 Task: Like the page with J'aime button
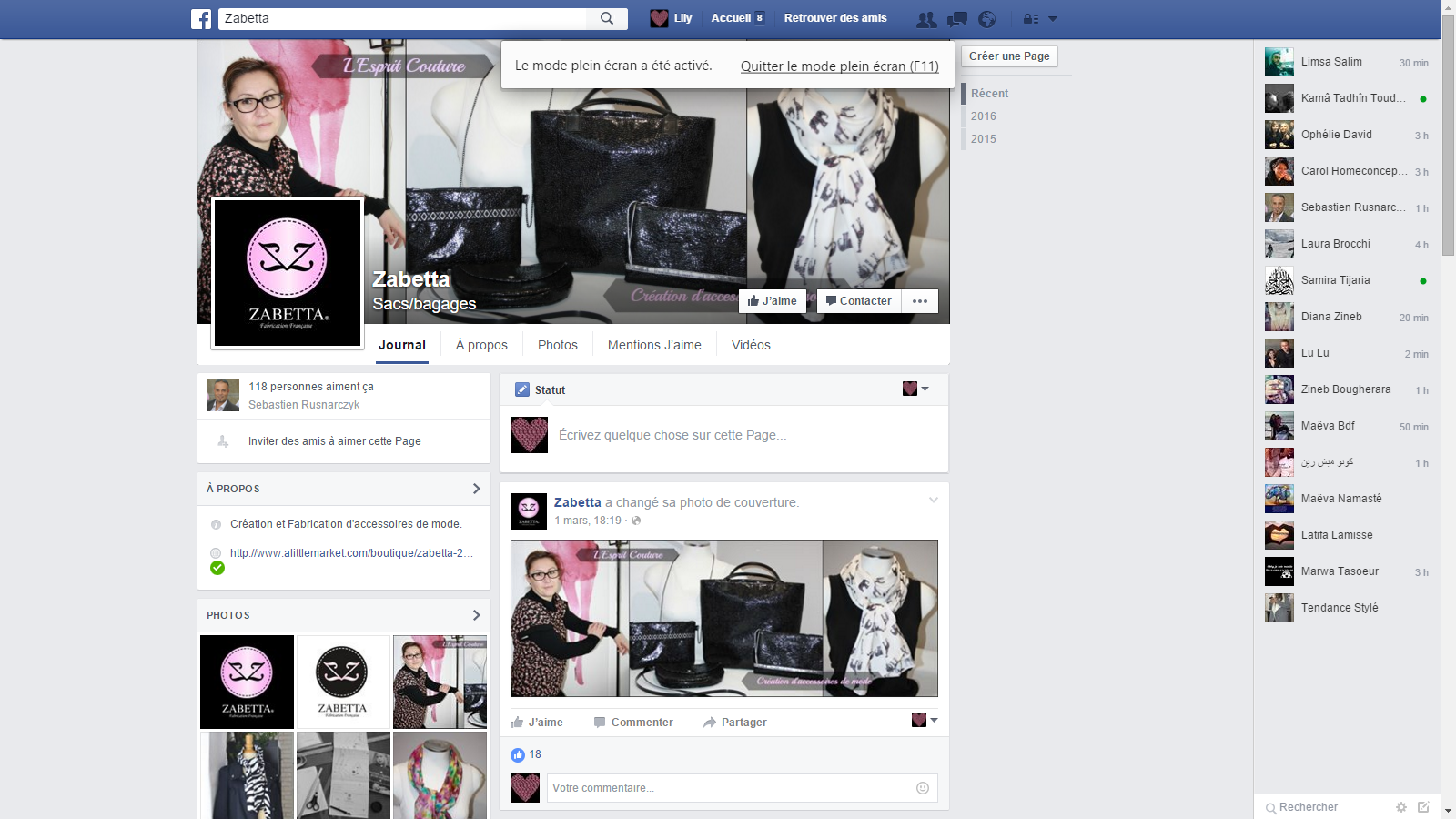tap(772, 301)
